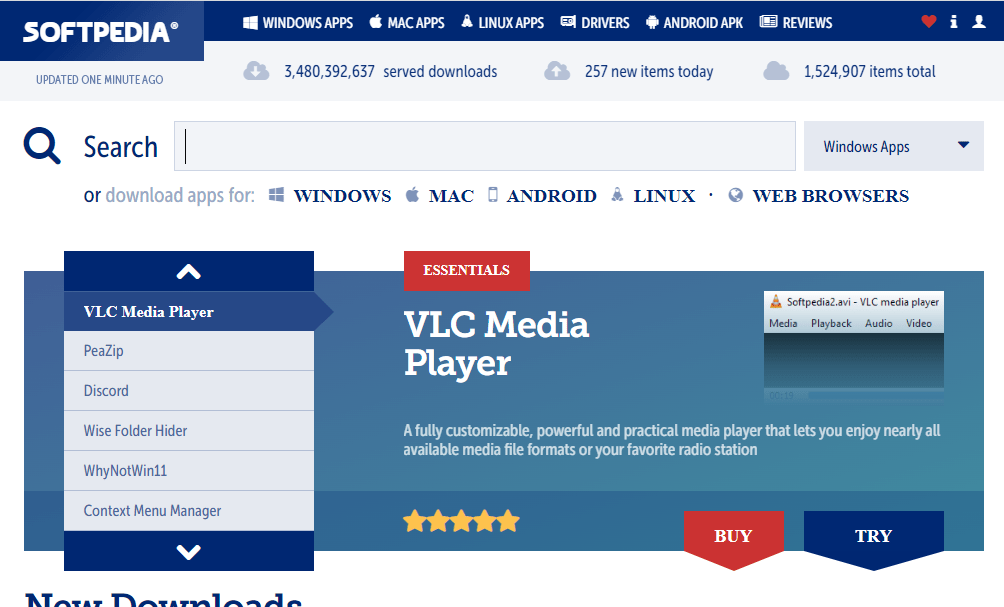Click the Linux penguin icon in top navigation

467,22
